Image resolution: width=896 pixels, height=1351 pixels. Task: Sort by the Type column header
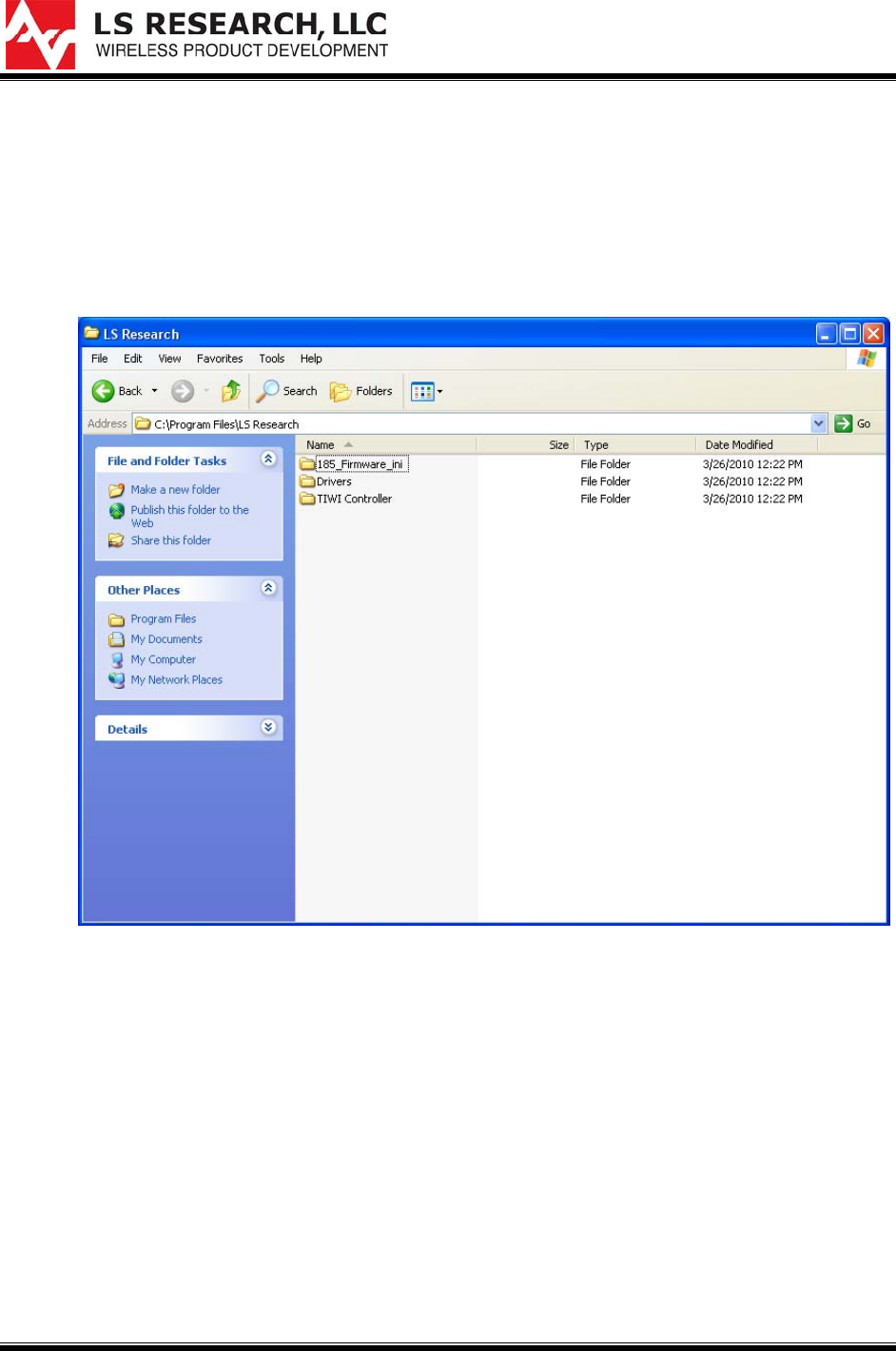tap(635, 444)
